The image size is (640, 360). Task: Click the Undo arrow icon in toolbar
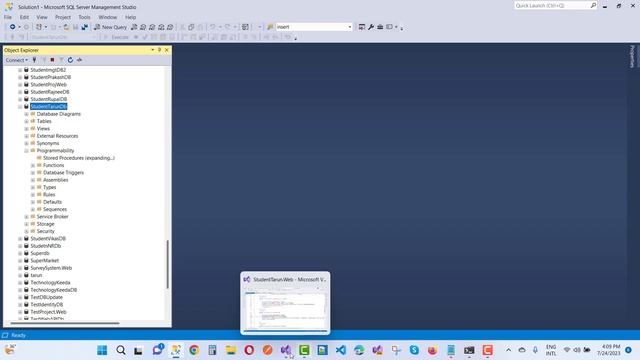[x=212, y=27]
